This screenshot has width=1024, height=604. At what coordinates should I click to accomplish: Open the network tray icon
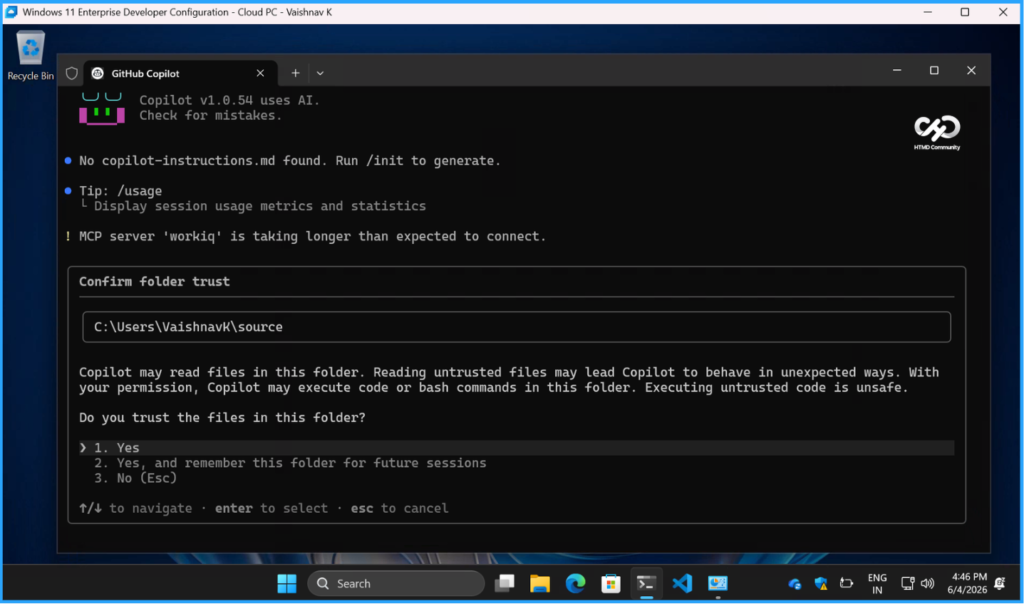(907, 584)
